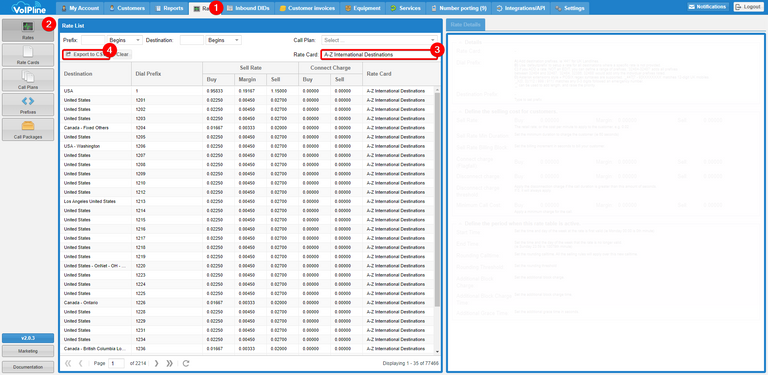This screenshot has height=375, width=768.
Task: Select the Canada - Fixed Others row
Action: click(x=247, y=128)
